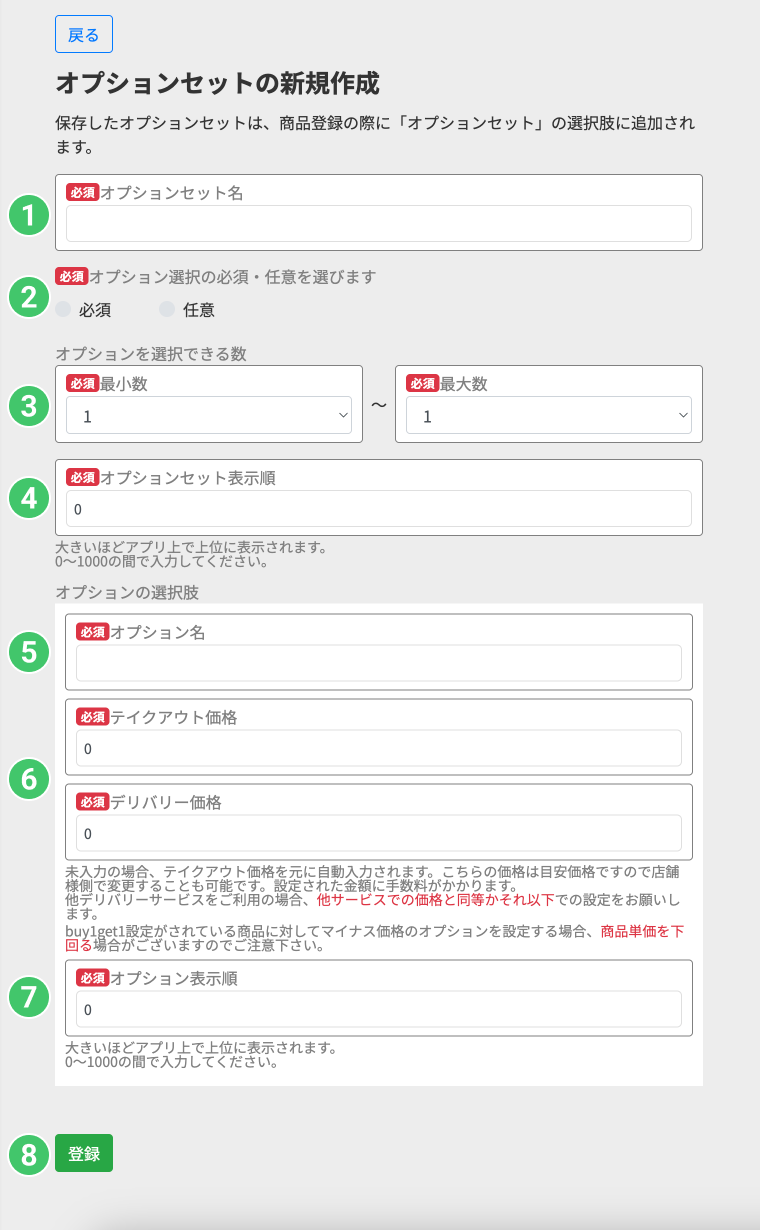Click the green number 7 badge

29,995
